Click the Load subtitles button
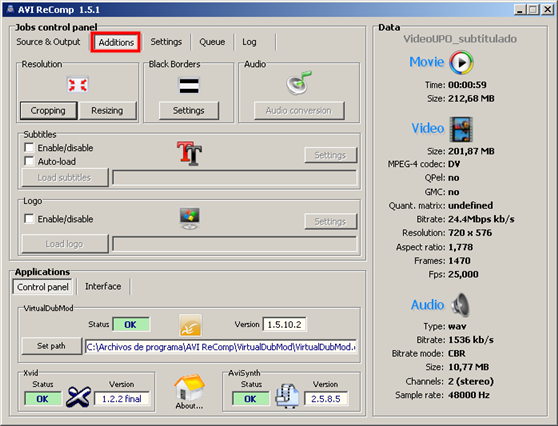Viewport: 558px width, 426px height. 65,178
